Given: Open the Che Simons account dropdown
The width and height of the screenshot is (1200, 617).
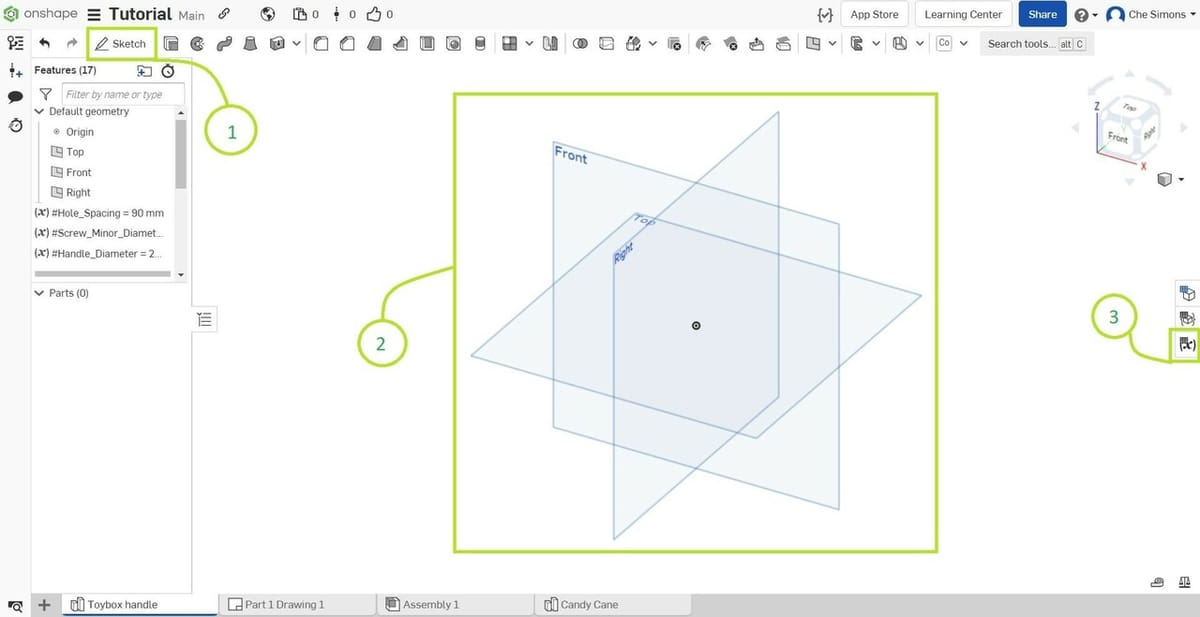Looking at the screenshot, I should [1152, 15].
